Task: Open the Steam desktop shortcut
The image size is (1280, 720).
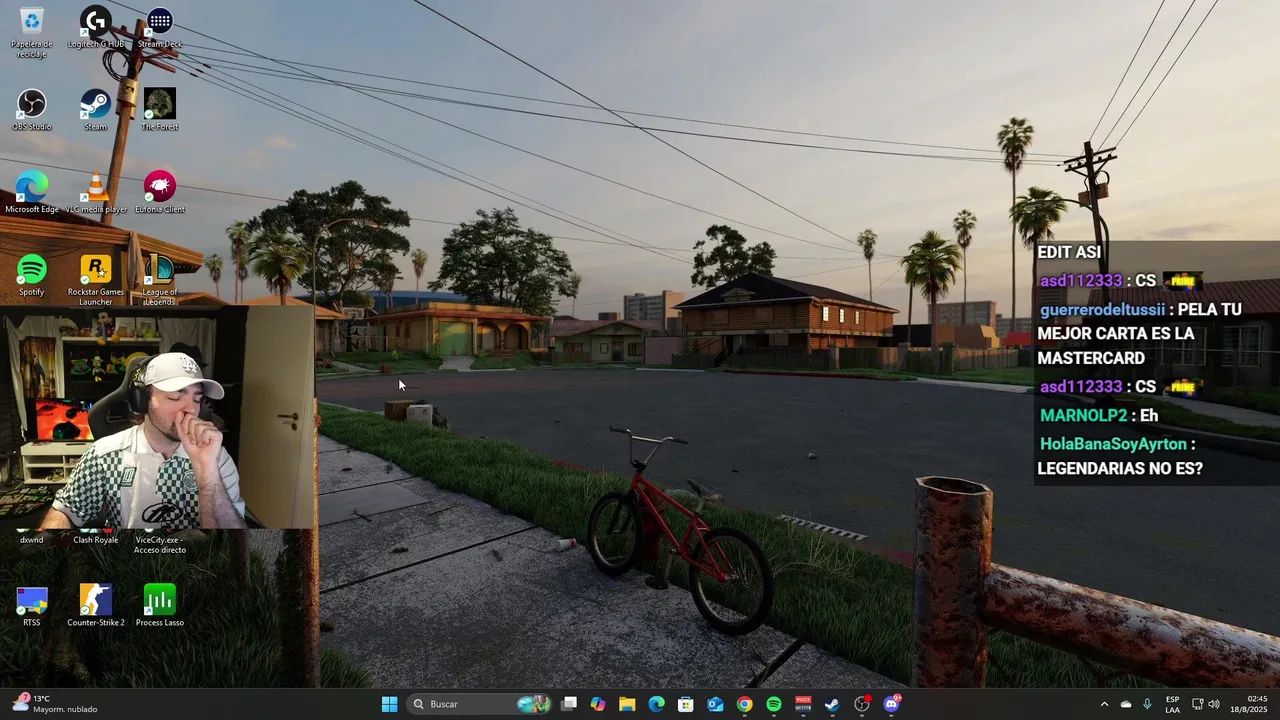Action: [96, 110]
